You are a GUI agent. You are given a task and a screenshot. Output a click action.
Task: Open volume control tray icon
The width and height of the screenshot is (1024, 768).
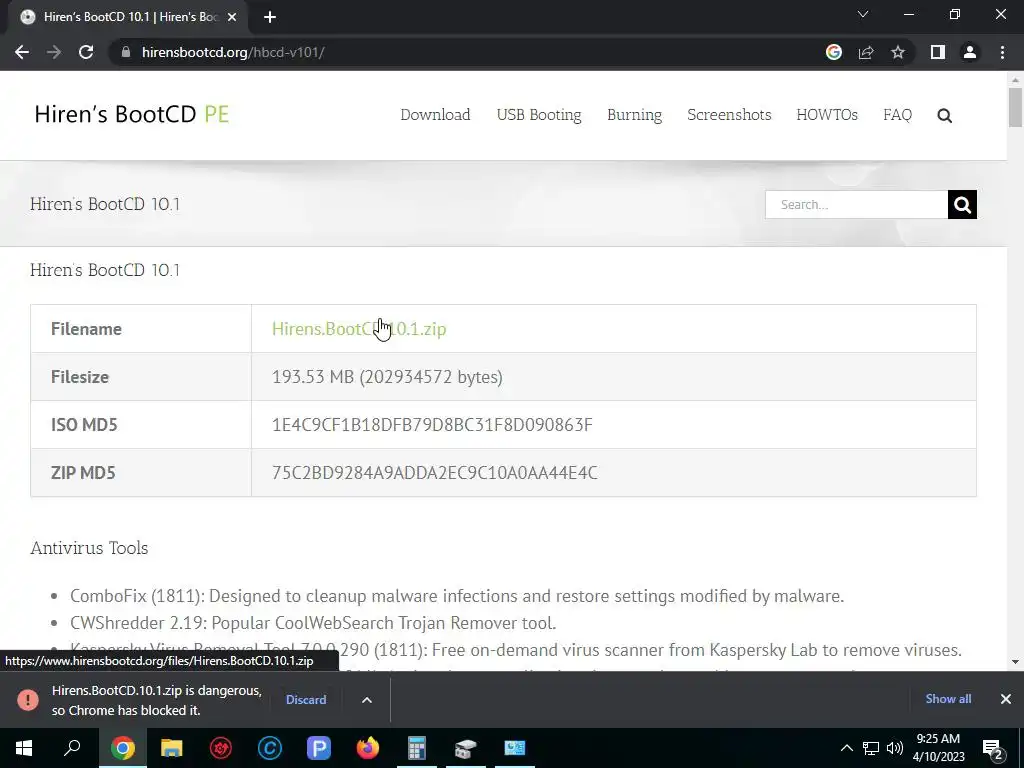click(x=895, y=748)
